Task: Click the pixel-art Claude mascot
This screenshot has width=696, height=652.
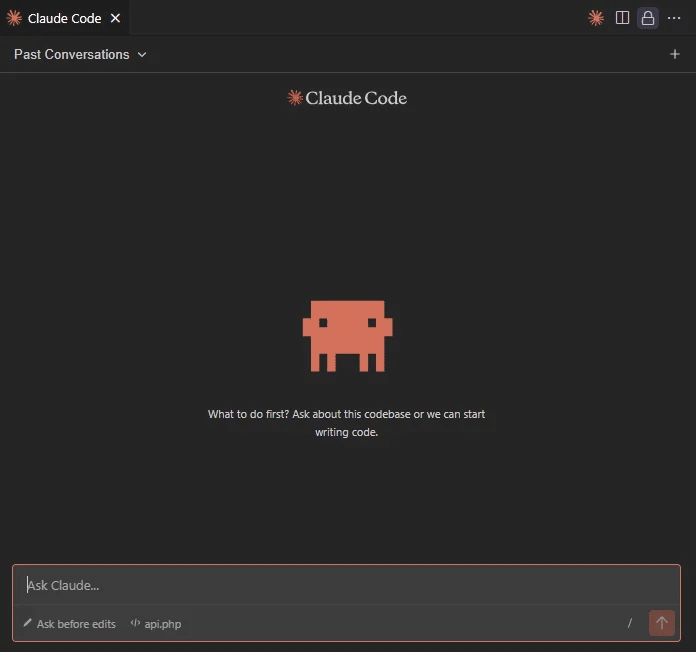Action: tap(347, 336)
